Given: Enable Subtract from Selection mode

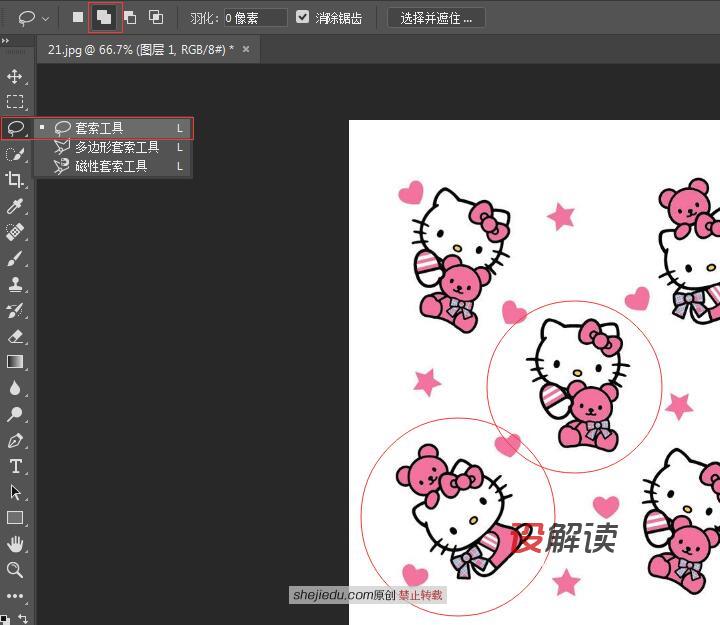Looking at the screenshot, I should pyautogui.click(x=130, y=17).
